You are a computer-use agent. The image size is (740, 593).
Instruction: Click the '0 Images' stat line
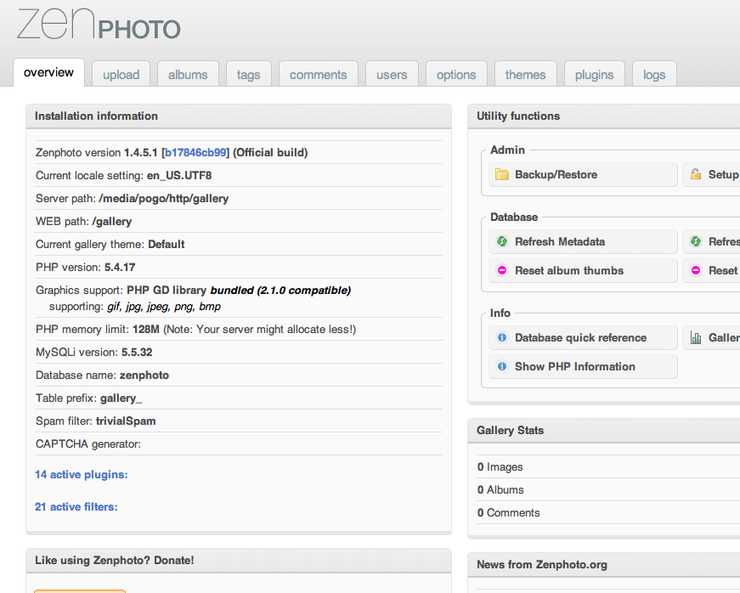(500, 467)
